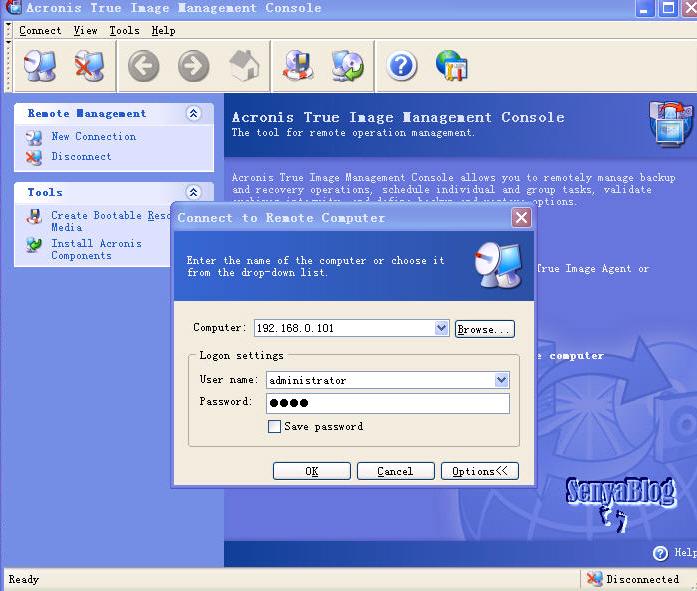Click the Disconnect toolbar icon with red X
Viewport: 697px width, 591px height.
point(89,66)
